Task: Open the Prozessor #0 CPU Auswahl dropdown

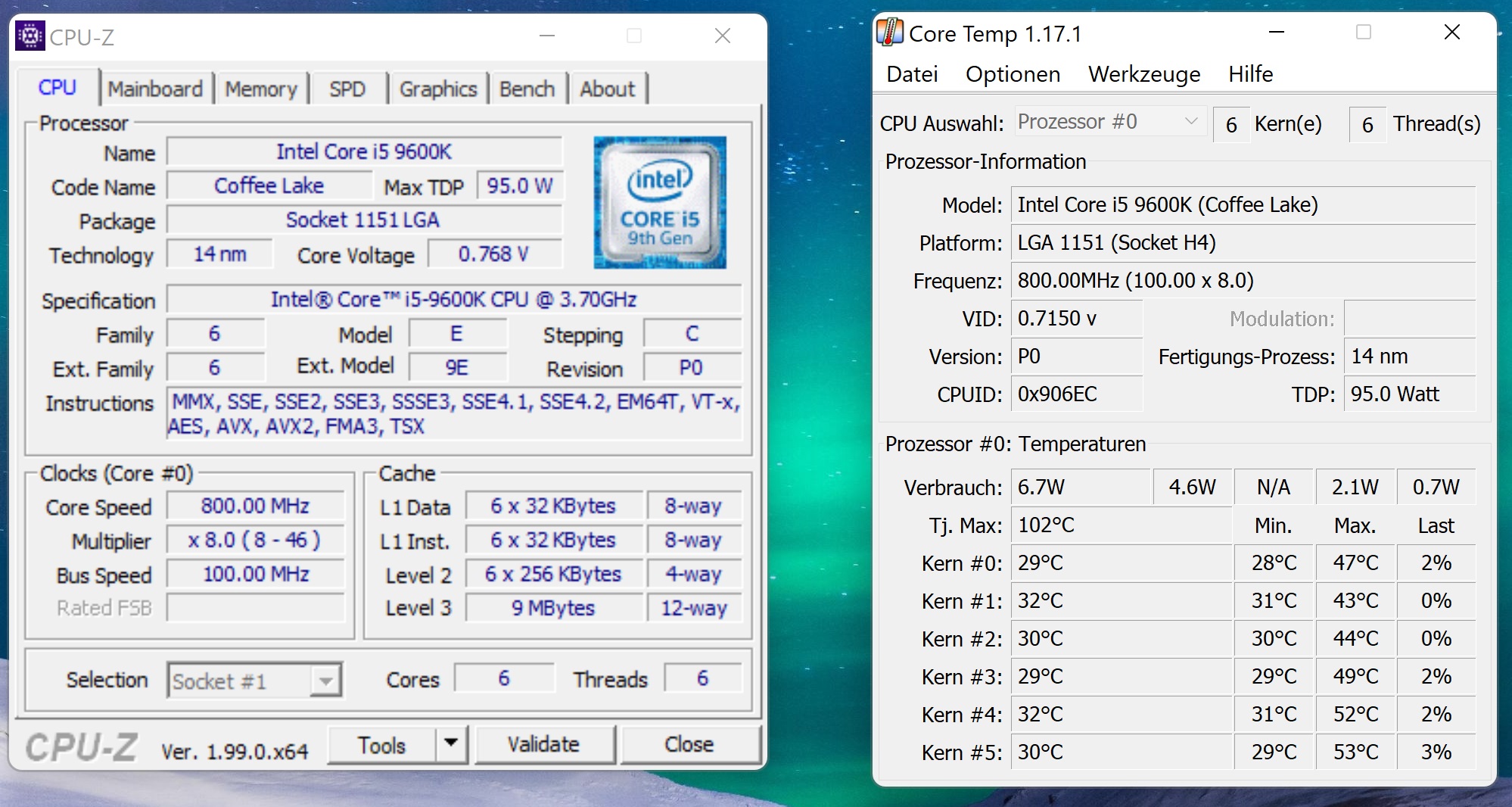Action: (1109, 122)
